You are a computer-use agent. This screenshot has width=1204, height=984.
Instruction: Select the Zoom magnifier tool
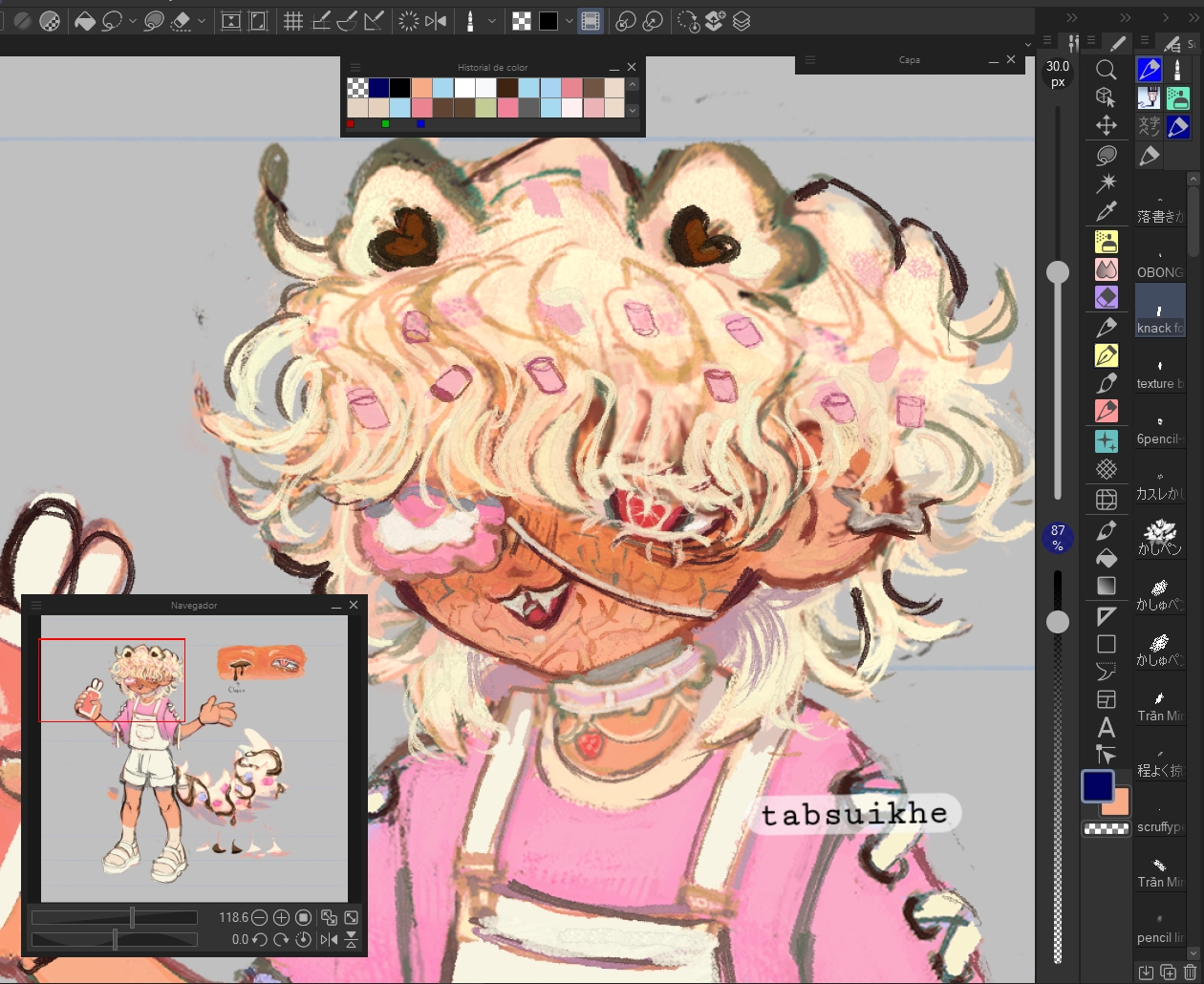(1106, 70)
